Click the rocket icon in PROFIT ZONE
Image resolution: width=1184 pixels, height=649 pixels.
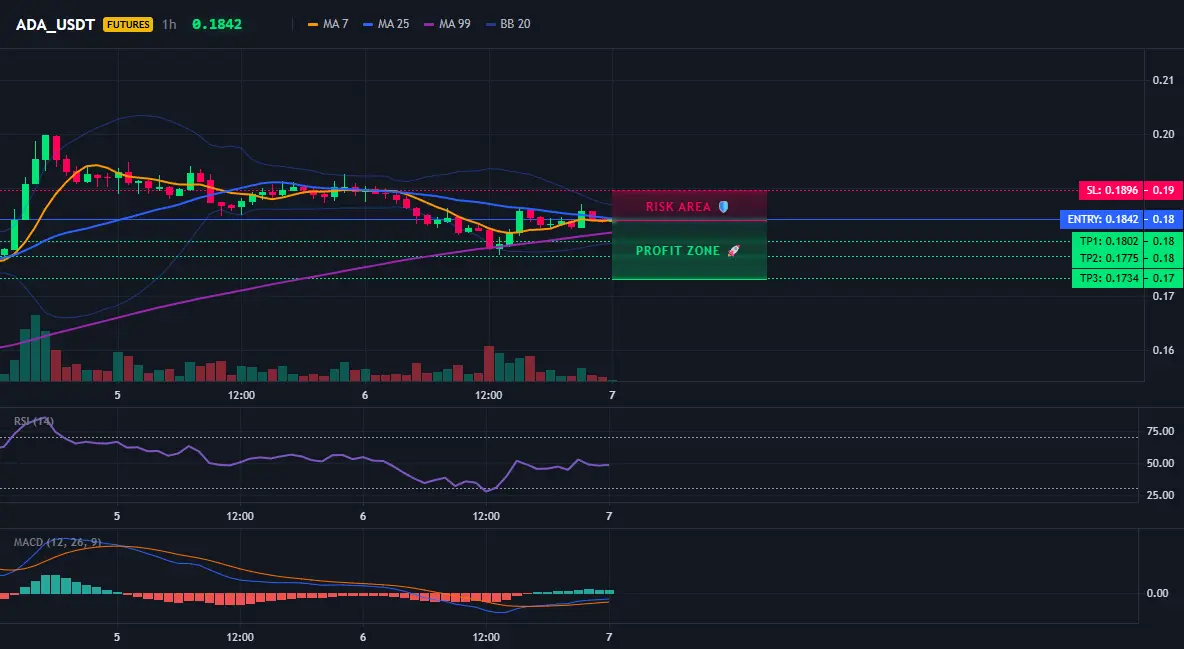(733, 251)
